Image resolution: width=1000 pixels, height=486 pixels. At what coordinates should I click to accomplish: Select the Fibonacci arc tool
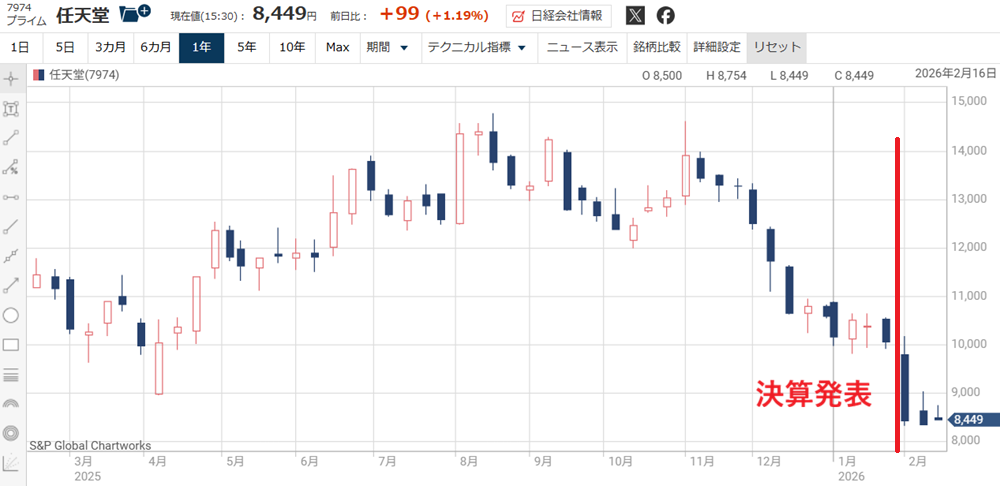(x=12, y=404)
